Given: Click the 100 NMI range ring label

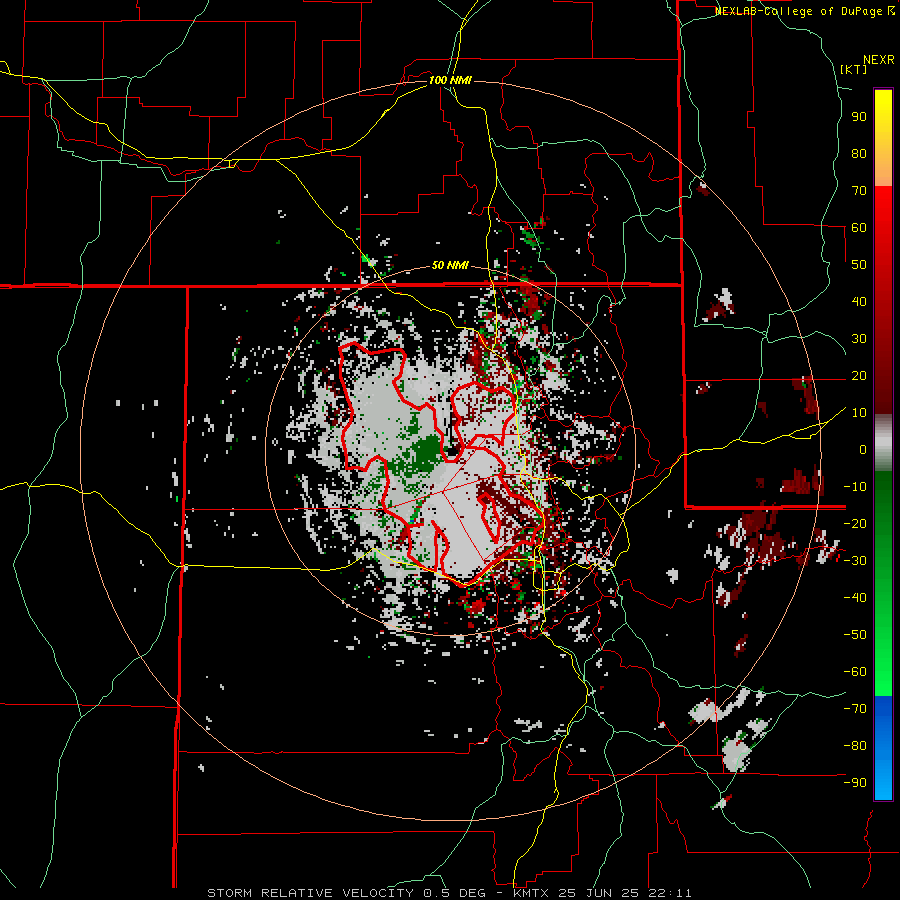Looking at the screenshot, I should click(450, 80).
